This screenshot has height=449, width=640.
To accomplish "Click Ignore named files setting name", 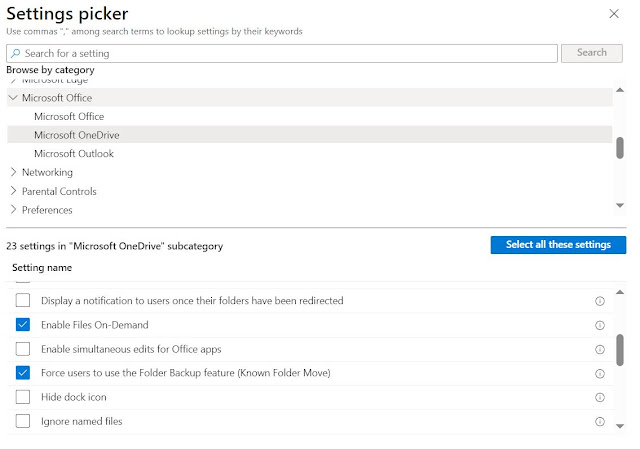I will 82,421.
